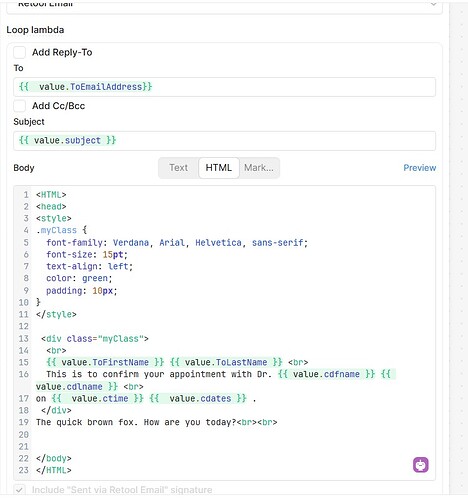
Task: Focus the To field with value.ToEmailAddress
Action: pos(224,87)
